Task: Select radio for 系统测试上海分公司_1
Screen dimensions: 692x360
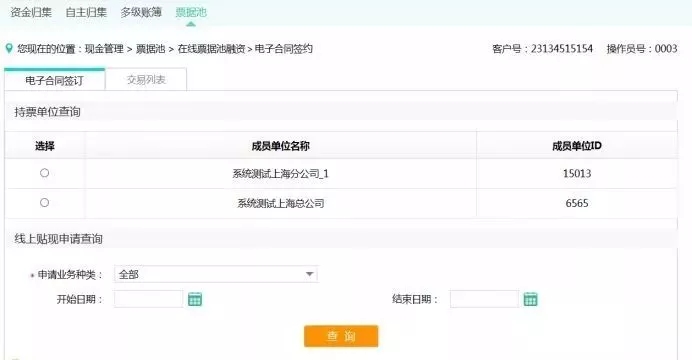Action: pyautogui.click(x=44, y=173)
